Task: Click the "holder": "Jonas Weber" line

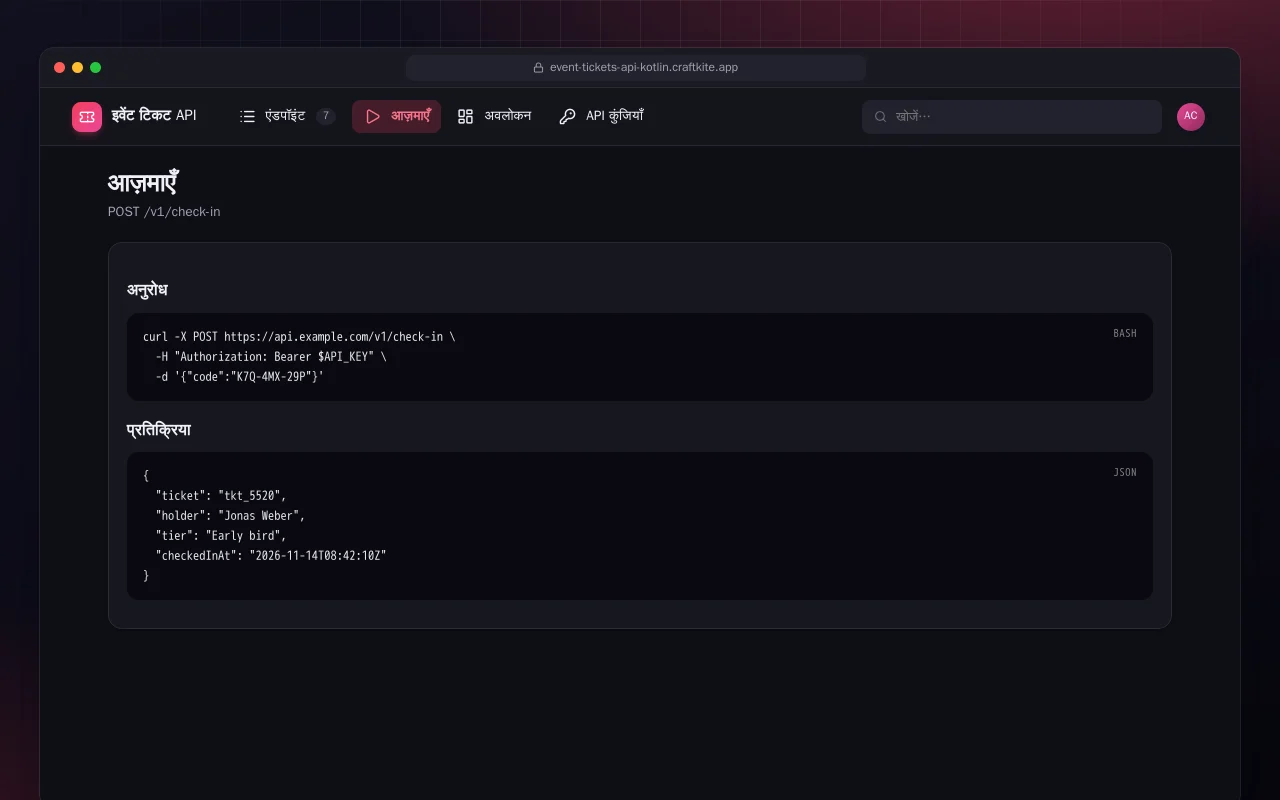Action: pos(230,516)
